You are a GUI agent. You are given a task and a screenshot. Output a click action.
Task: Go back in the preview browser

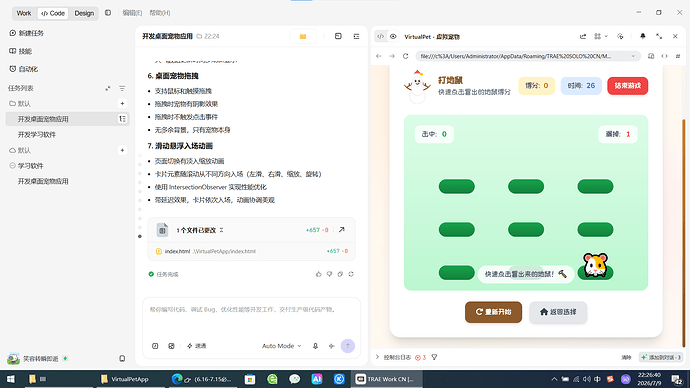pyautogui.click(x=379, y=56)
